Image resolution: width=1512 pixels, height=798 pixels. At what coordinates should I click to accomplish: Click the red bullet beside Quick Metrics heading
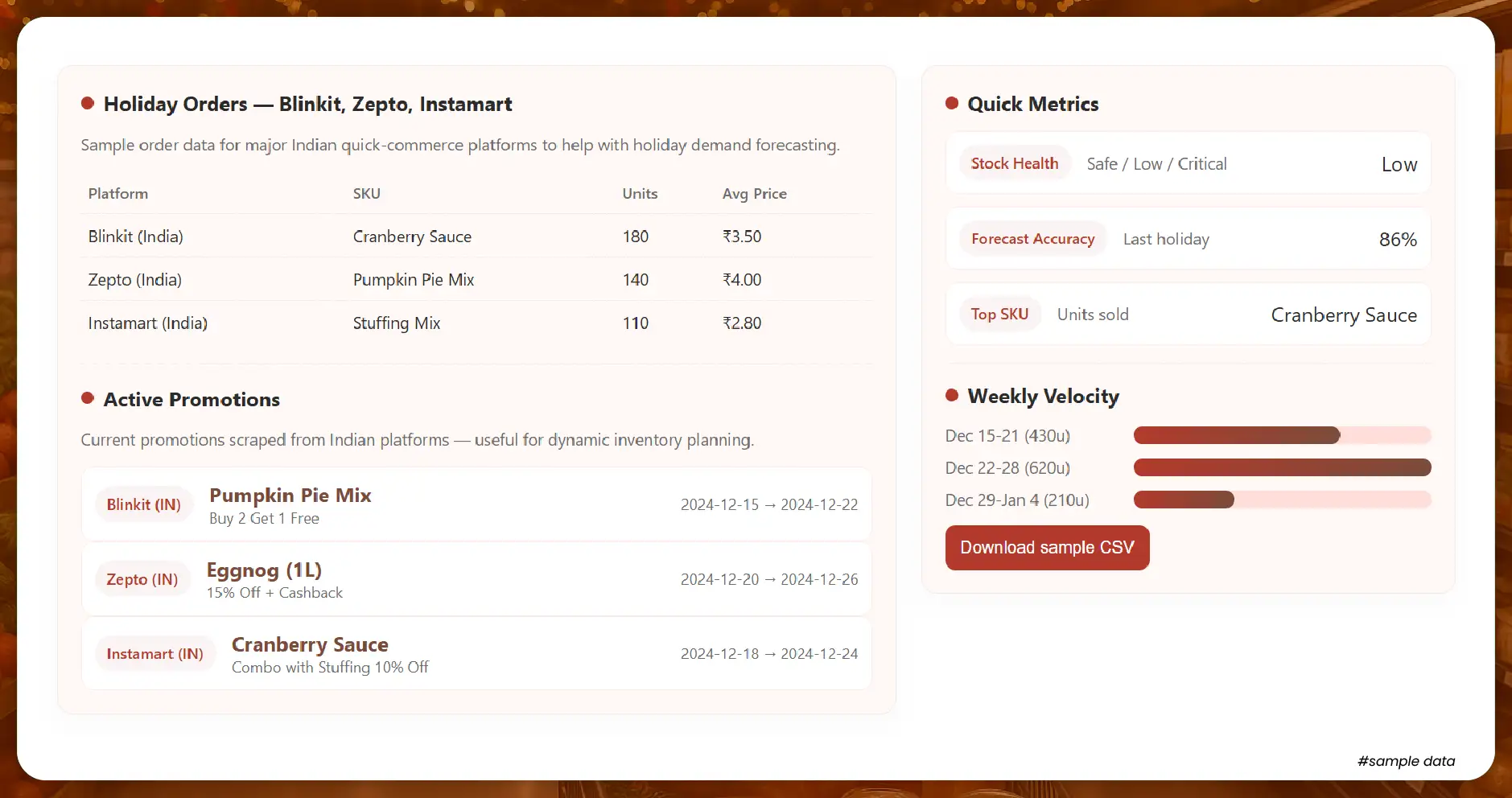(x=952, y=103)
